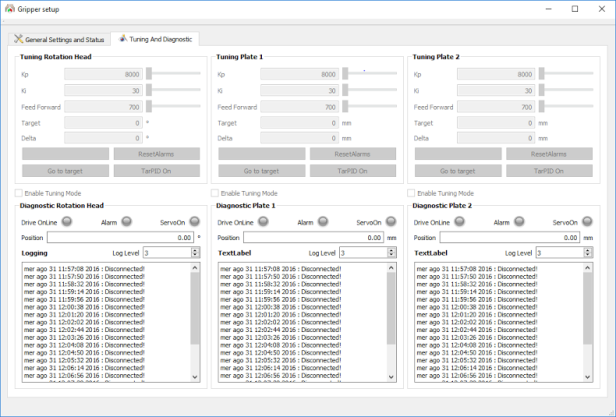
Task: Click the Drive OnLine indicator for Rotation Head
Action: (x=68, y=222)
